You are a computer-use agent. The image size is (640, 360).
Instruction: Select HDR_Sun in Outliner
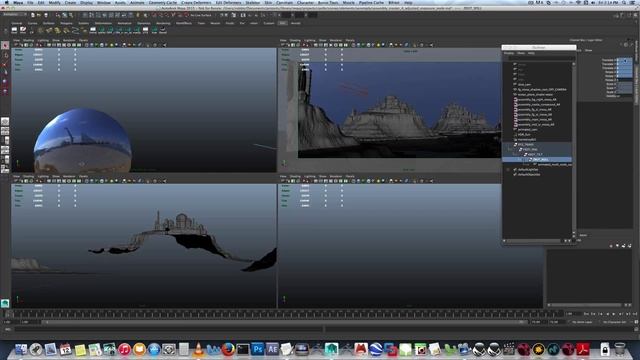pyautogui.click(x=524, y=134)
